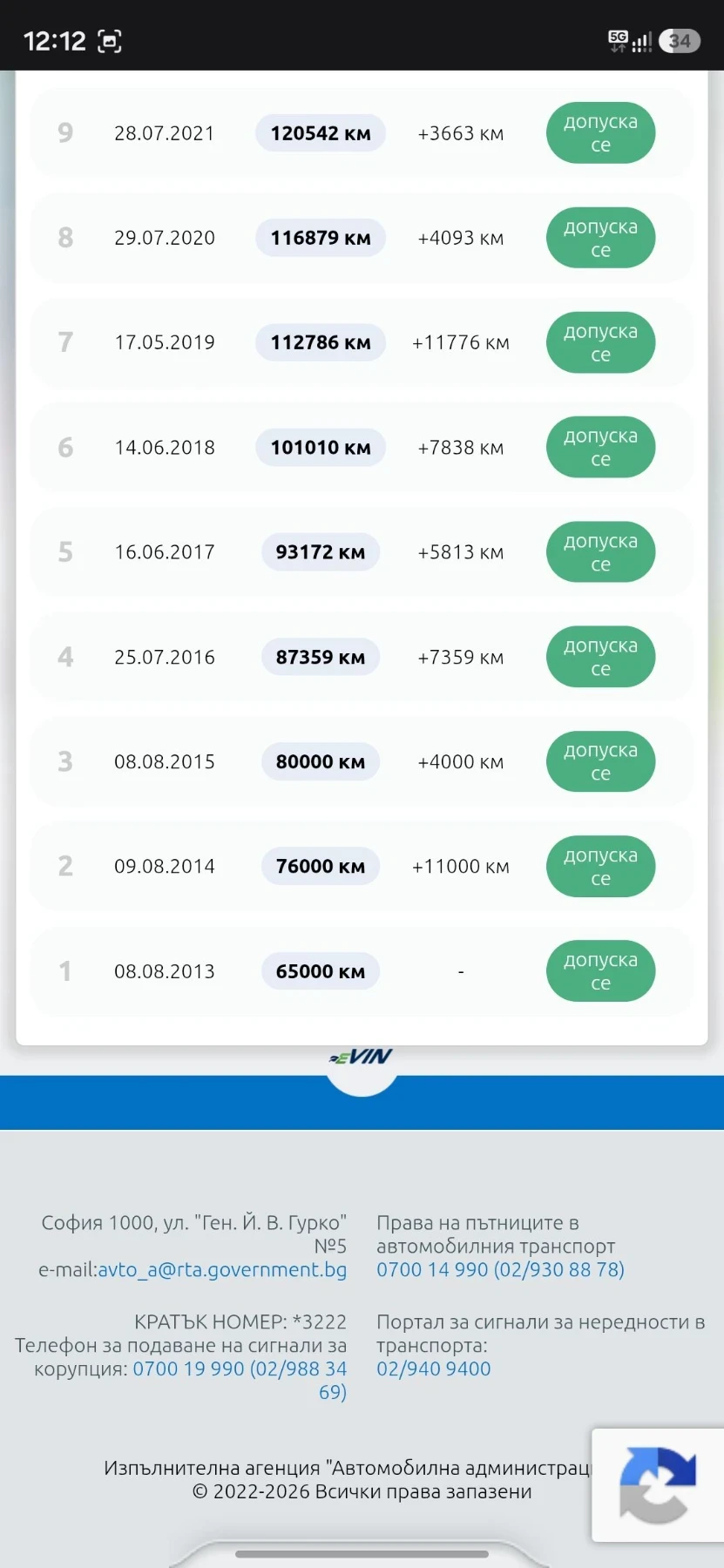Tap the 08.08.2015 inspection date
This screenshot has height=1568, width=724.
click(165, 762)
